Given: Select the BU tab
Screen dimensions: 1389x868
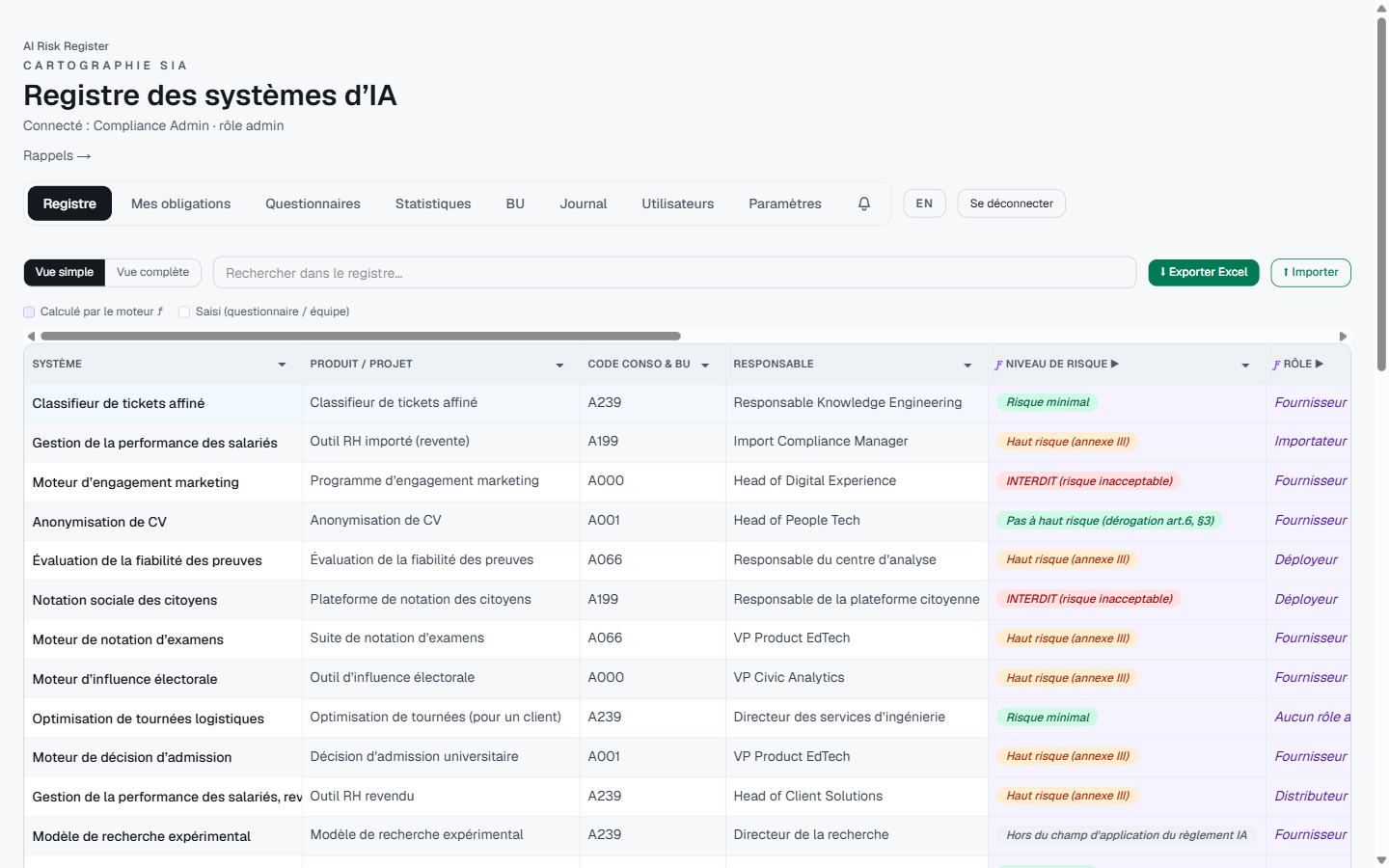Looking at the screenshot, I should click(x=515, y=203).
